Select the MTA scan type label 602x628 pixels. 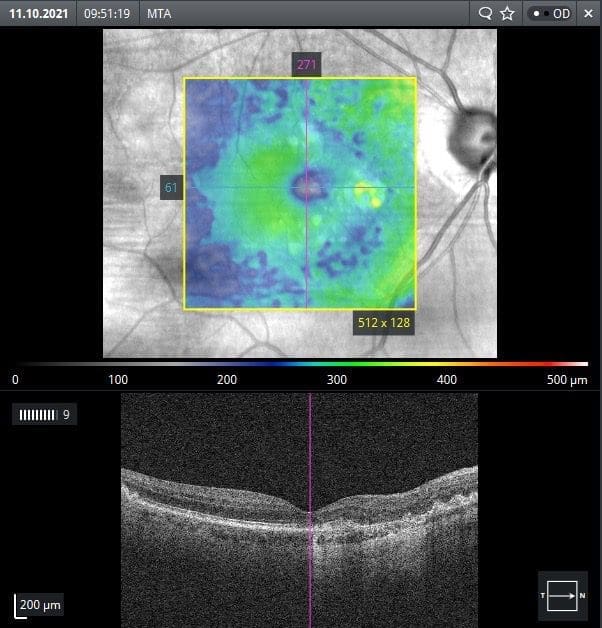(x=158, y=14)
